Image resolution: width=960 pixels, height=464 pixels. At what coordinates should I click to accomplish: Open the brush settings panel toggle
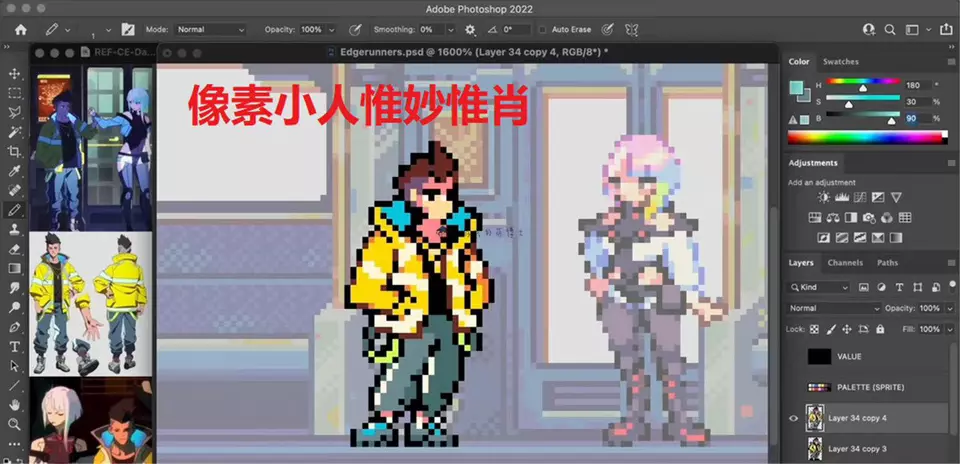coord(128,29)
